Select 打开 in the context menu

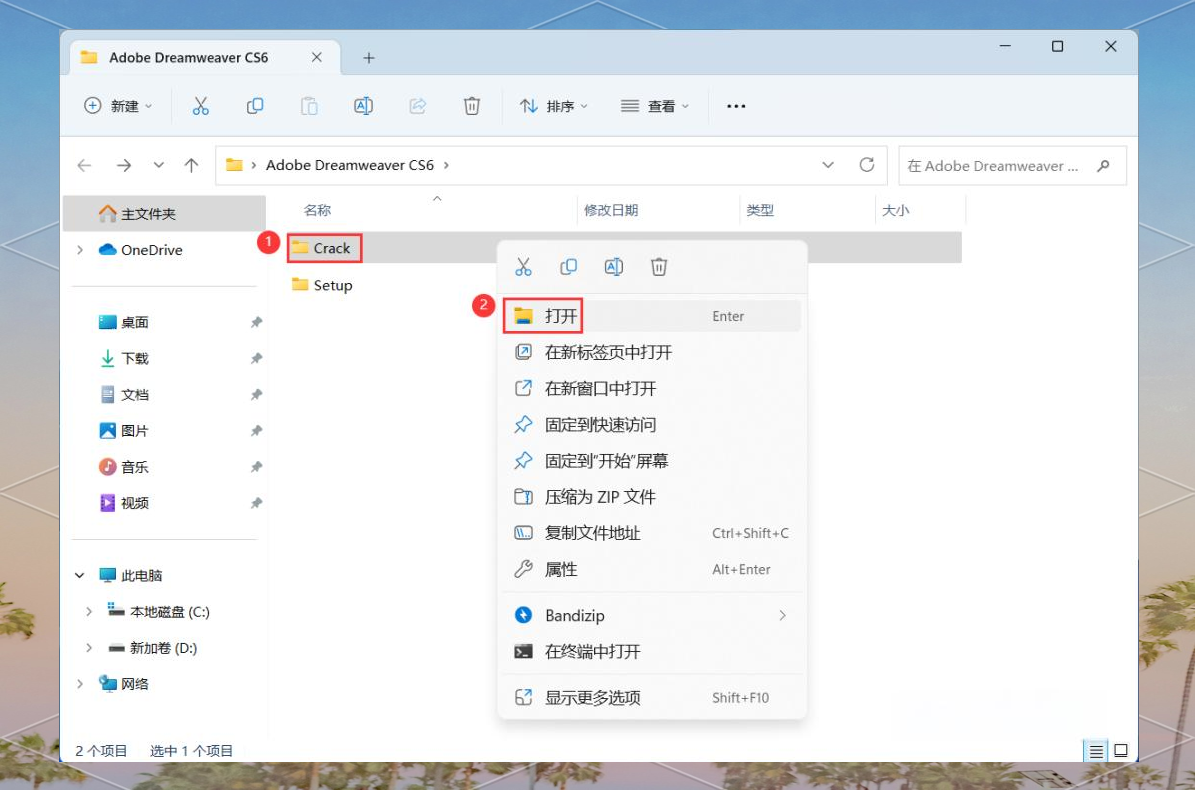(652, 315)
